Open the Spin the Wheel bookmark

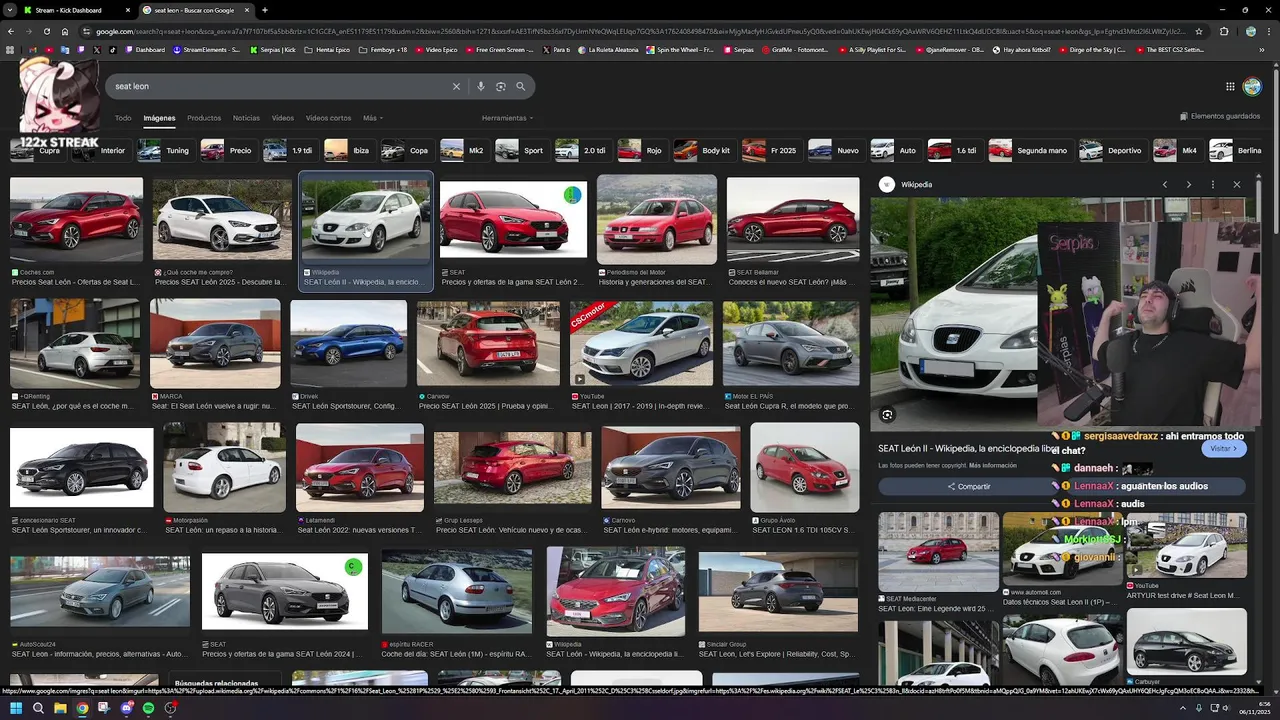tap(680, 49)
